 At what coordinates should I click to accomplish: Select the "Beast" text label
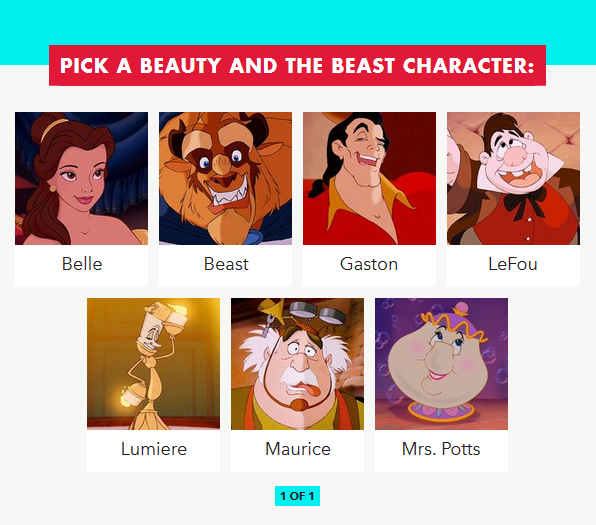[x=226, y=264]
